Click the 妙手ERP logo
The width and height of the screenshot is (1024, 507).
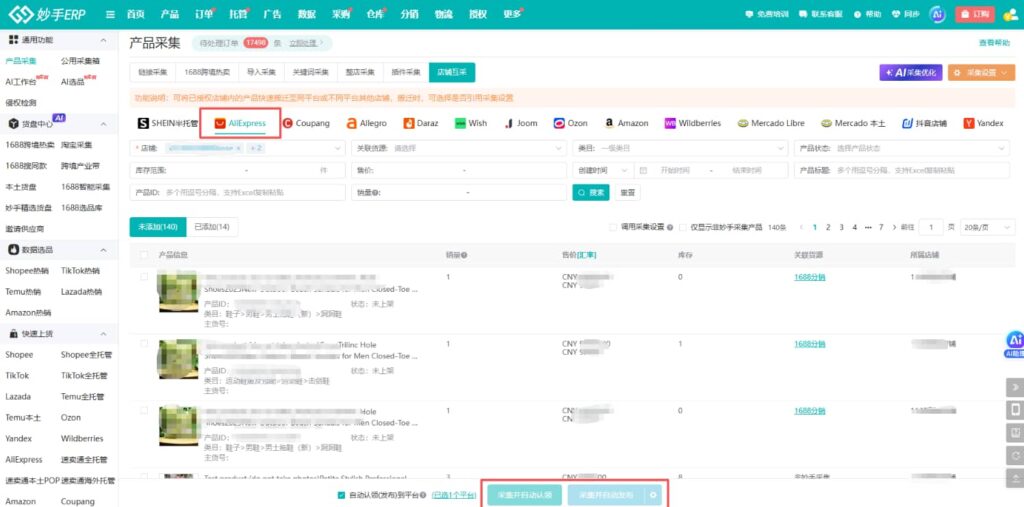tap(47, 14)
